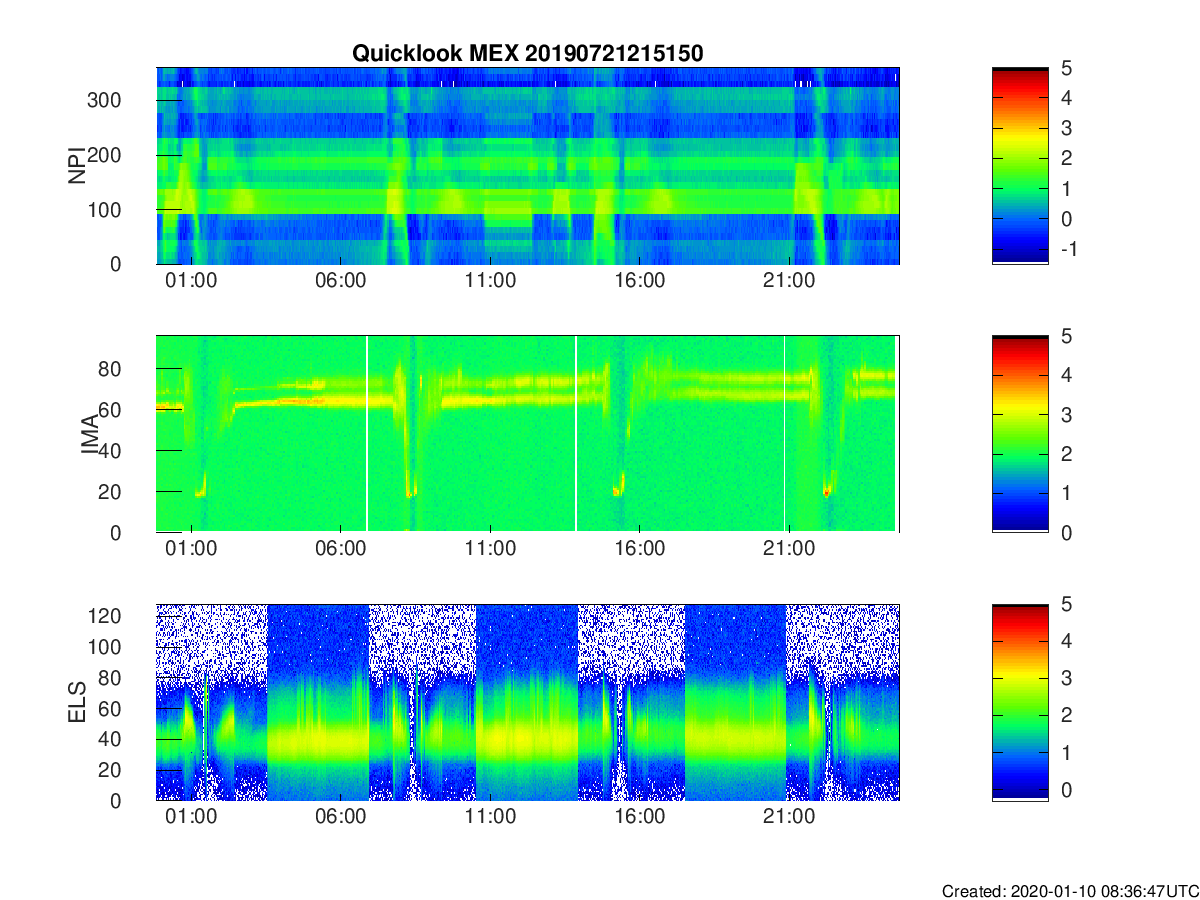Select the IMA y-axis label
1200x900 pixels.
[90, 434]
